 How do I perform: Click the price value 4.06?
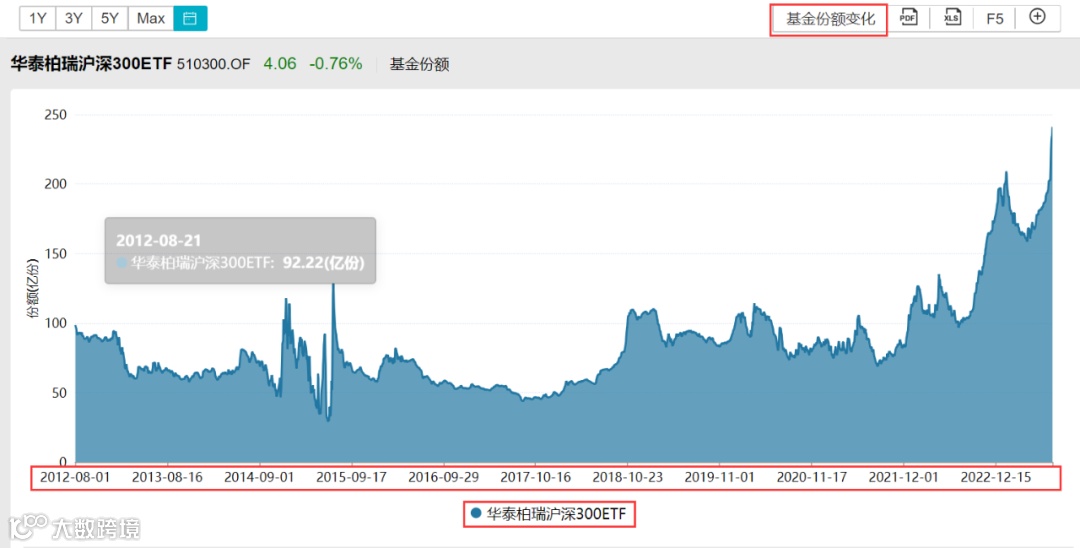coord(280,64)
